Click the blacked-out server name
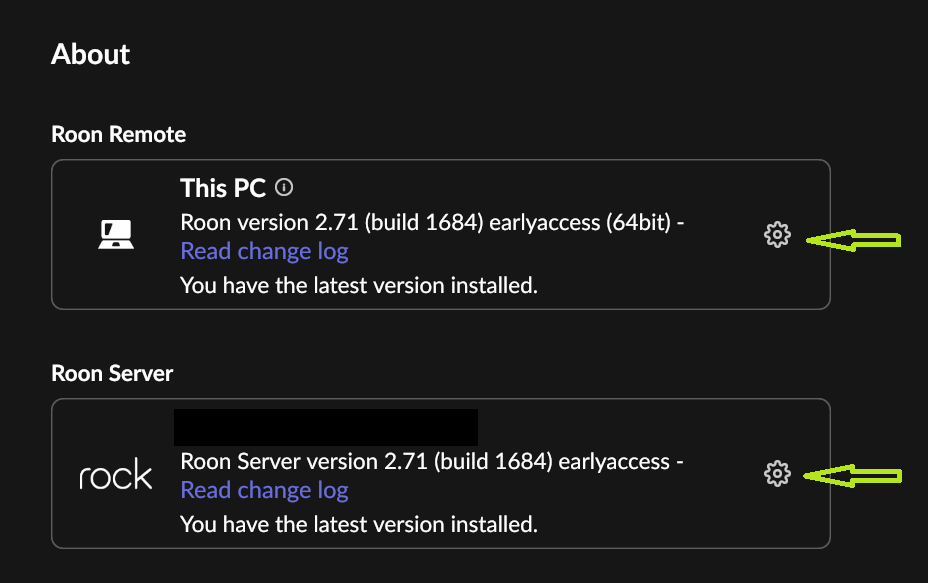Screen dimensions: 928x583 pos(326,427)
